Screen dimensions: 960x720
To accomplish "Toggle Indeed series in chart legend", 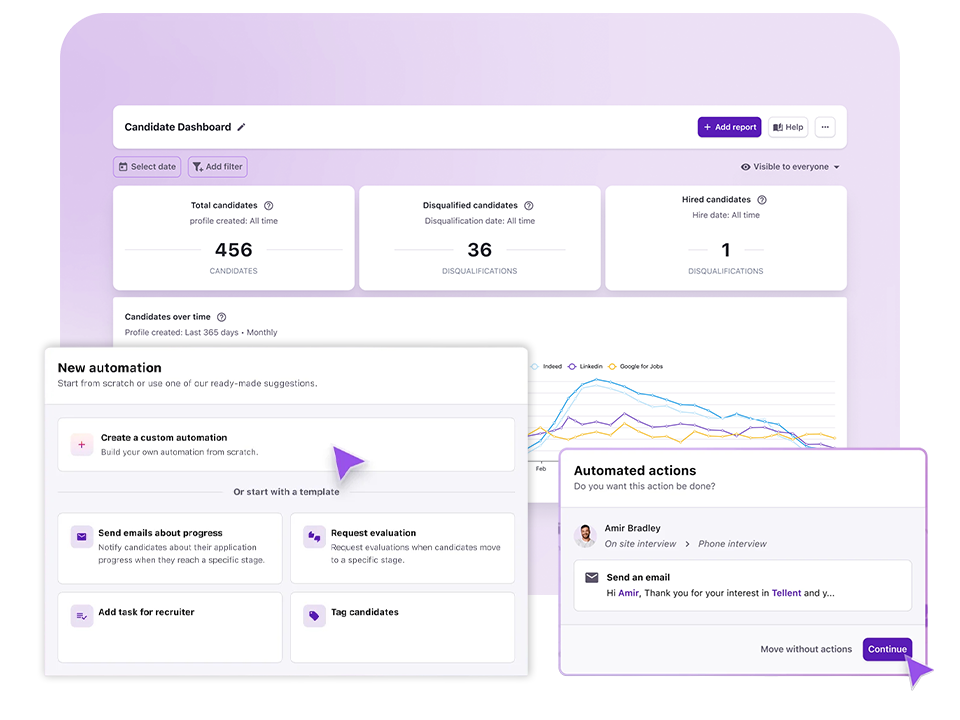I will 546,366.
